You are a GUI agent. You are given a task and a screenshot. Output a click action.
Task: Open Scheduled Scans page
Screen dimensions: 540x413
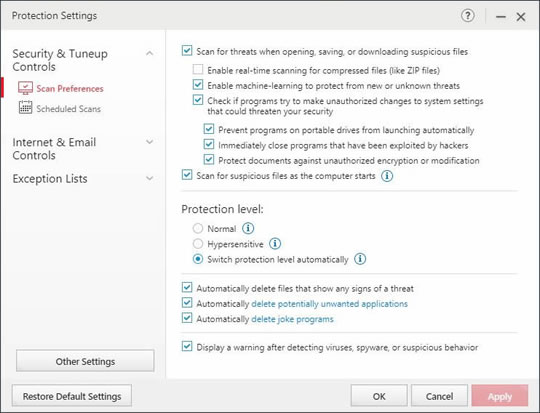tap(69, 109)
